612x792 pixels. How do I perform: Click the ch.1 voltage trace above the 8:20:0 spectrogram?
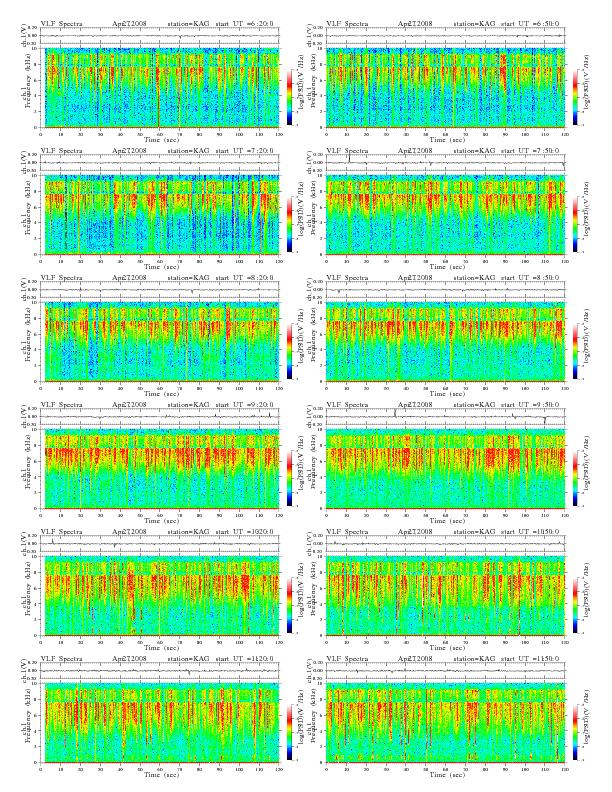(x=160, y=289)
